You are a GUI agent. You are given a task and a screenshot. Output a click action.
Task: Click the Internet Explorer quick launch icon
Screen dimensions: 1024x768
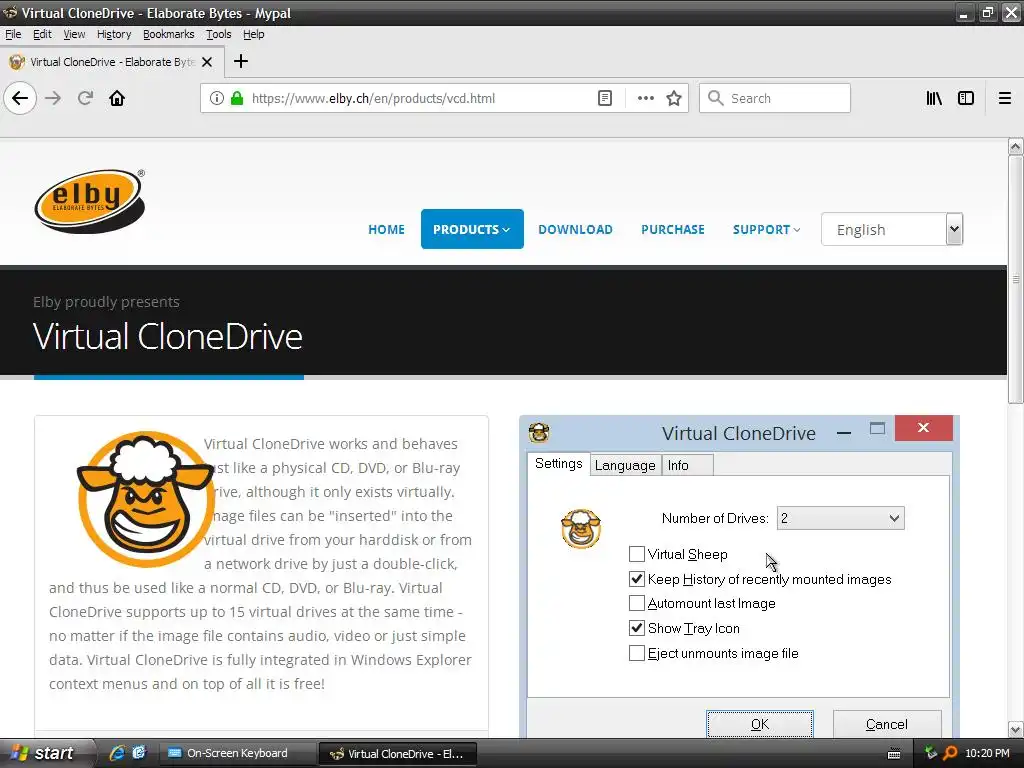(117, 753)
